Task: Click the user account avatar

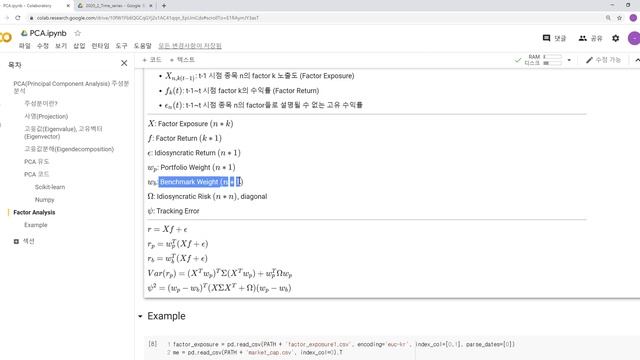Action: 634,38
